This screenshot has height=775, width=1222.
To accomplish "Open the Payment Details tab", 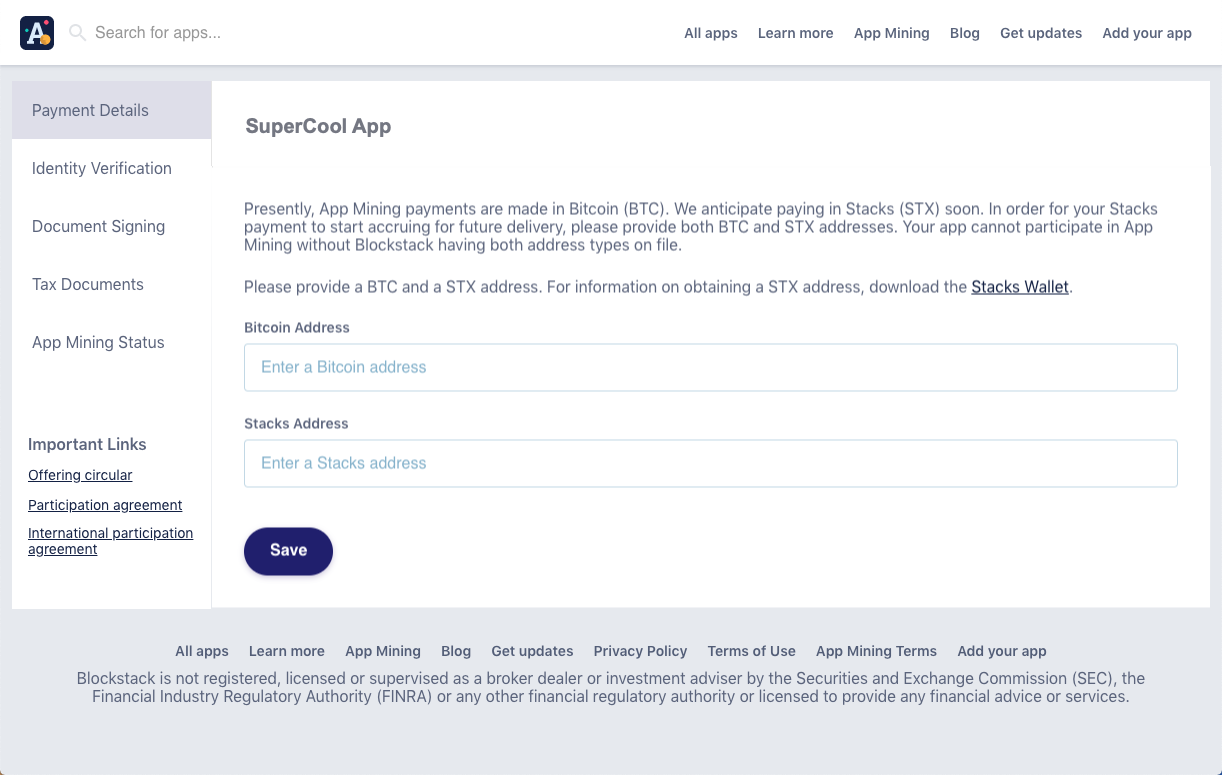I will 90,110.
